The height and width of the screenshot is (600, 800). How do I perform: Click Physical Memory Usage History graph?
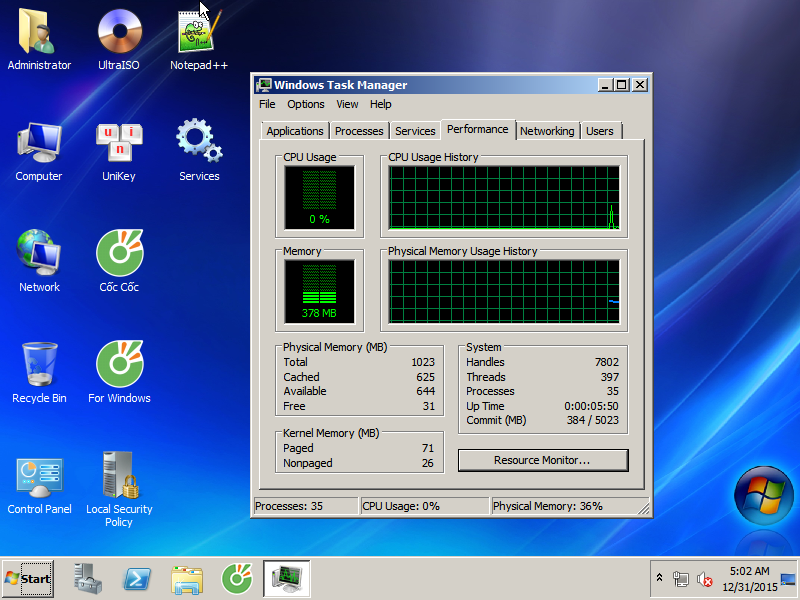point(504,291)
